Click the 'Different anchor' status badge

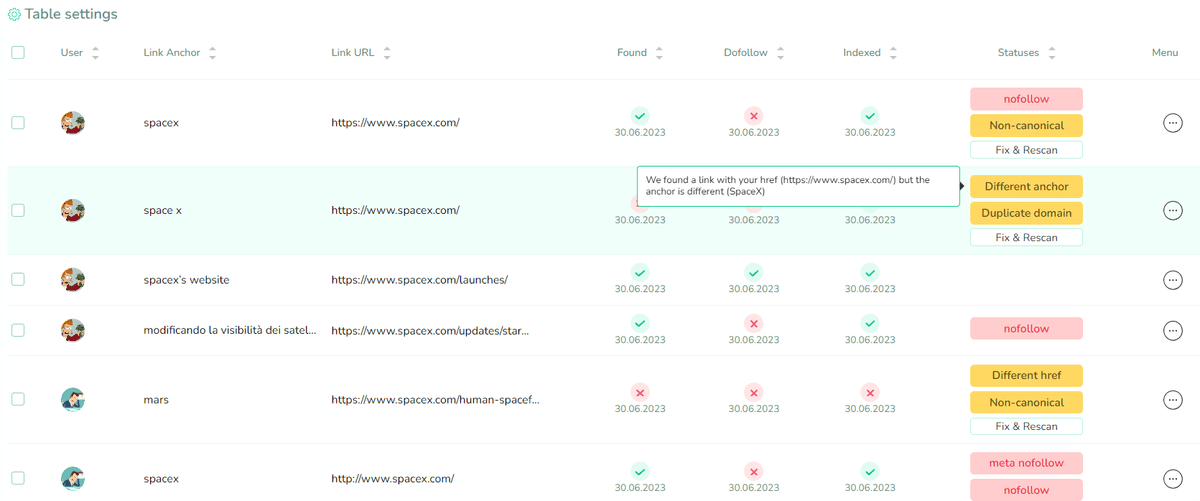point(1026,186)
